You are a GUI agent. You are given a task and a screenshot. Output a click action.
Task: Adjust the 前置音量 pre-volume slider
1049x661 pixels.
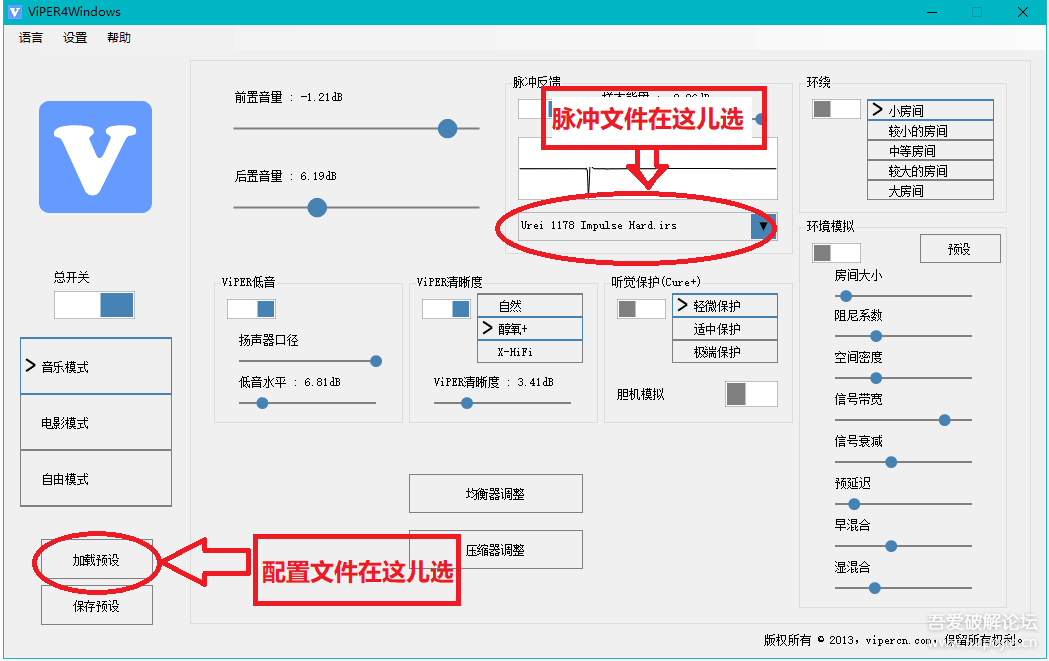coord(448,128)
